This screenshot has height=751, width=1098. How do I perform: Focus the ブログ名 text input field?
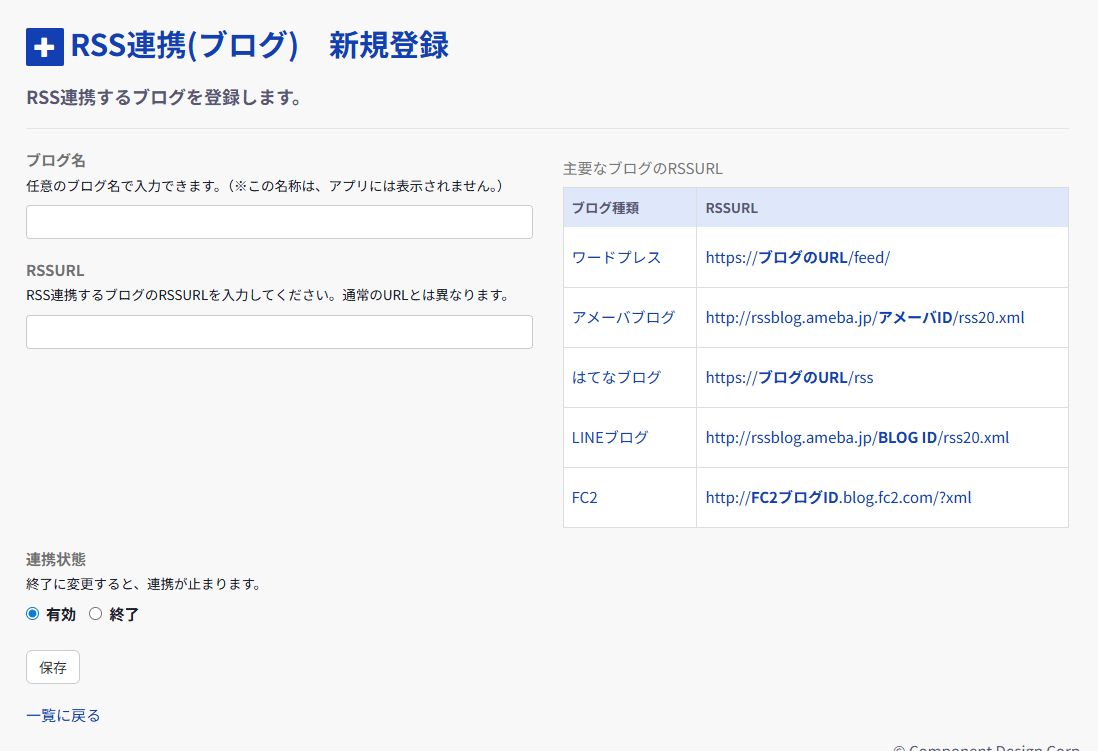(279, 222)
